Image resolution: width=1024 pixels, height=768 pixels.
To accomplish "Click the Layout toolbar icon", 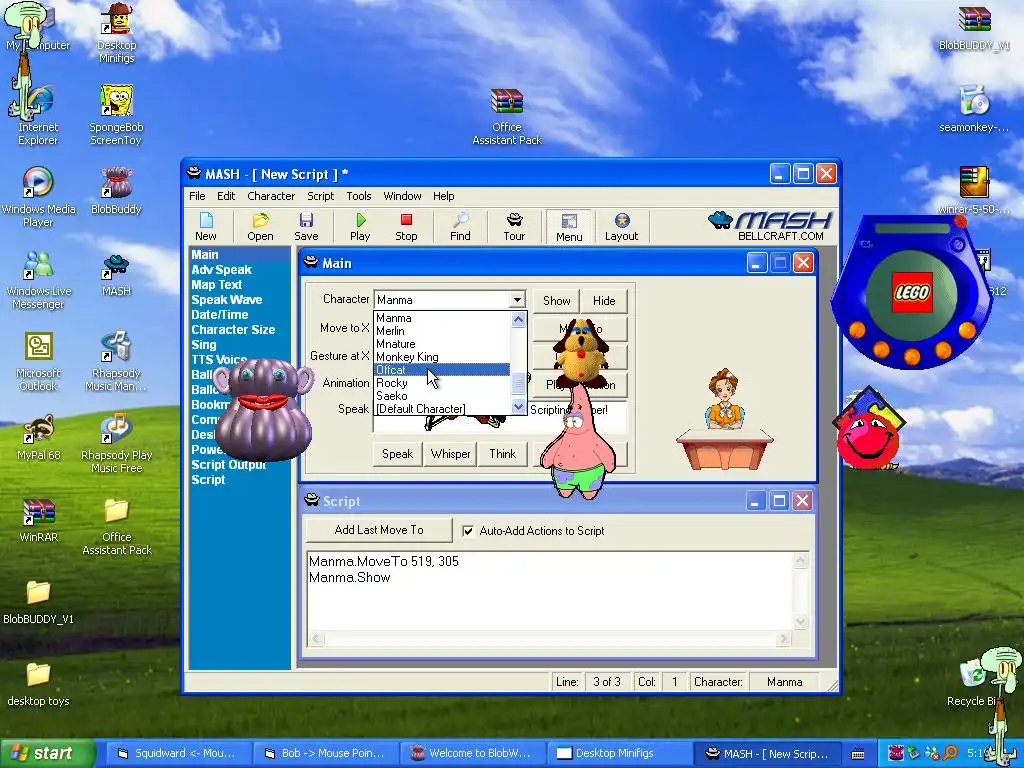I will click(621, 227).
